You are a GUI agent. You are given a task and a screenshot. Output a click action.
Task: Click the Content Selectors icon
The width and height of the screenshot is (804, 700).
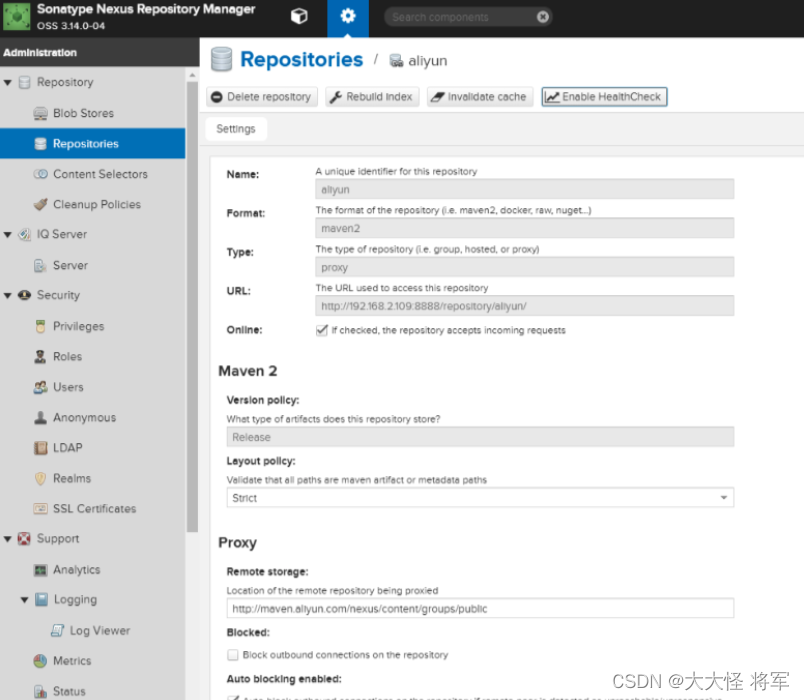pyautogui.click(x=41, y=174)
